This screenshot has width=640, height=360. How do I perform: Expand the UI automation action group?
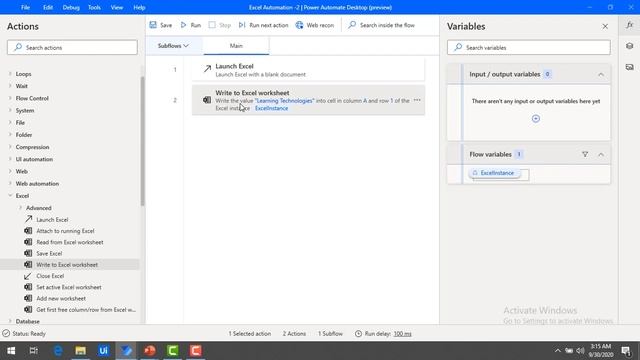10,159
